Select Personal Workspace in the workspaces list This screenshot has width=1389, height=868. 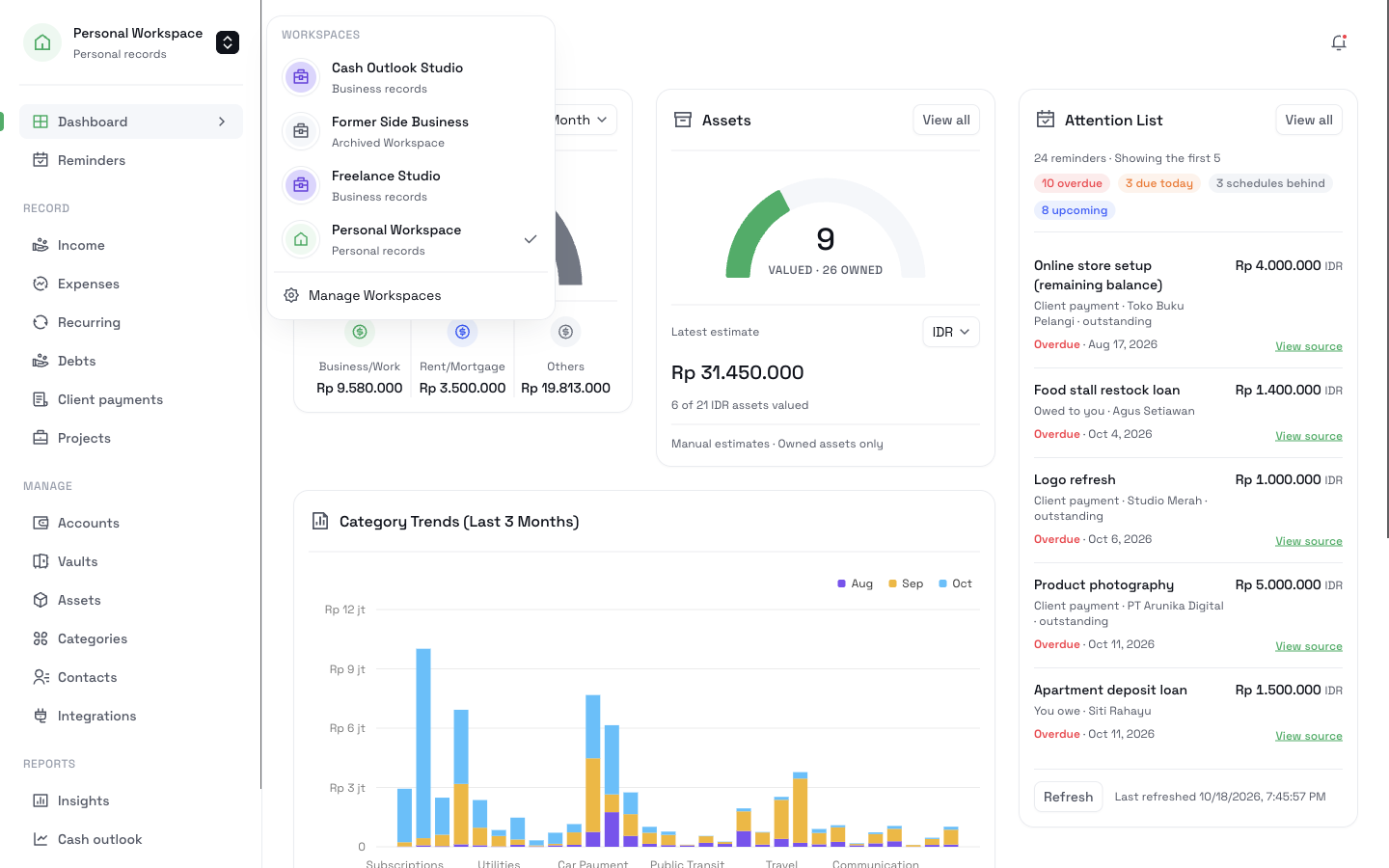[411, 239]
